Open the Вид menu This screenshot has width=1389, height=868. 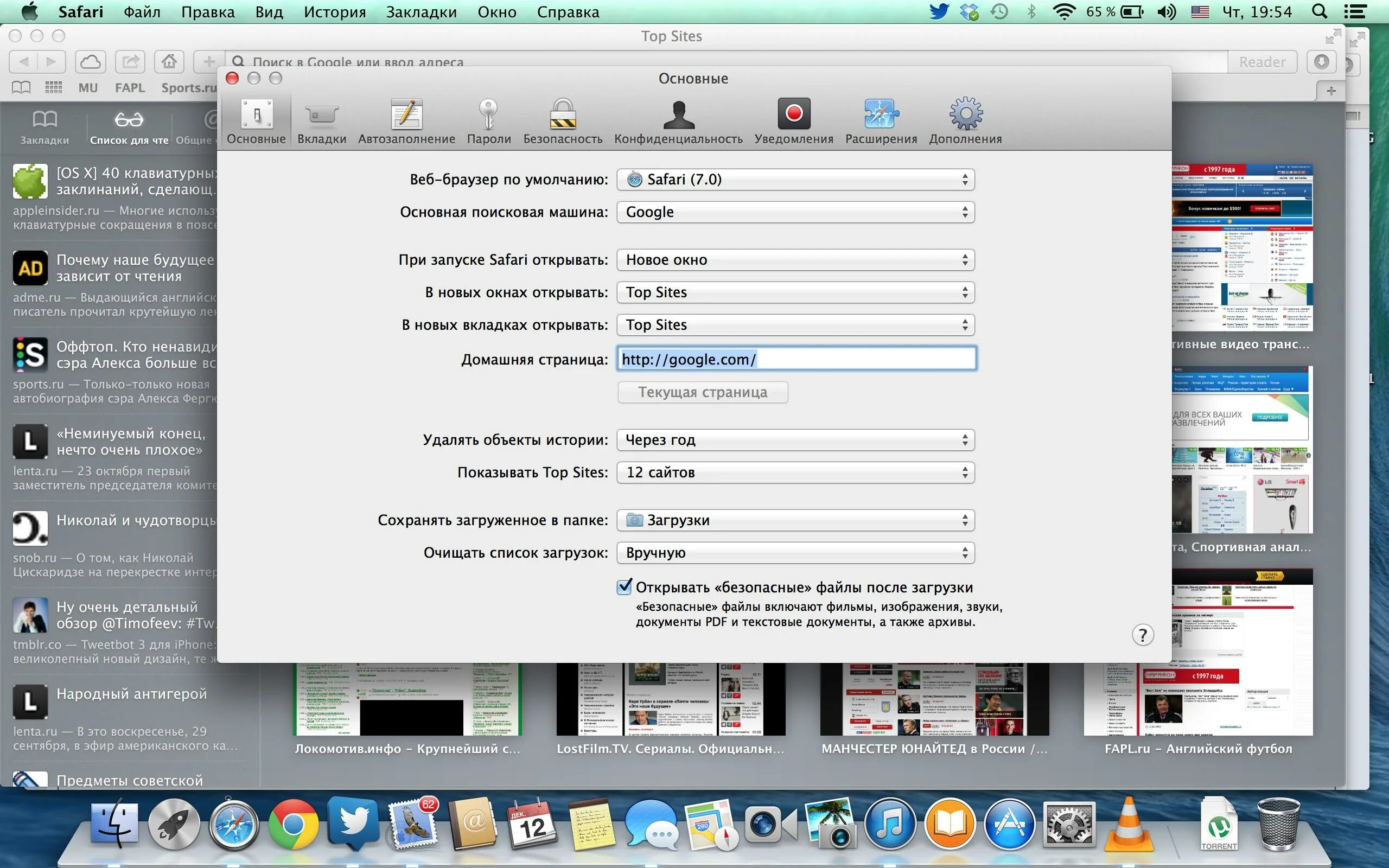[x=269, y=11]
